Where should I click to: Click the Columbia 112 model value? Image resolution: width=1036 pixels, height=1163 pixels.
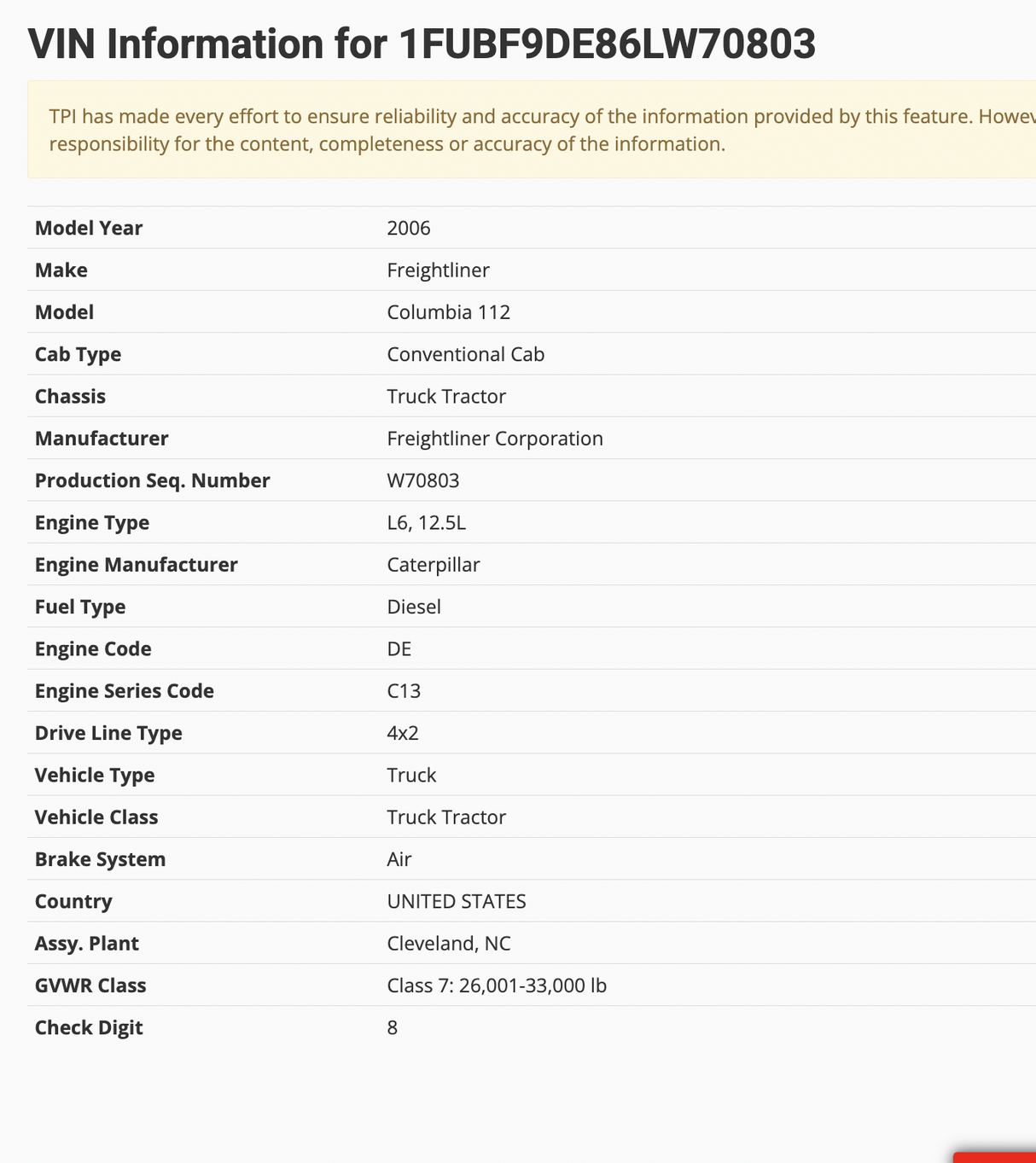point(448,312)
